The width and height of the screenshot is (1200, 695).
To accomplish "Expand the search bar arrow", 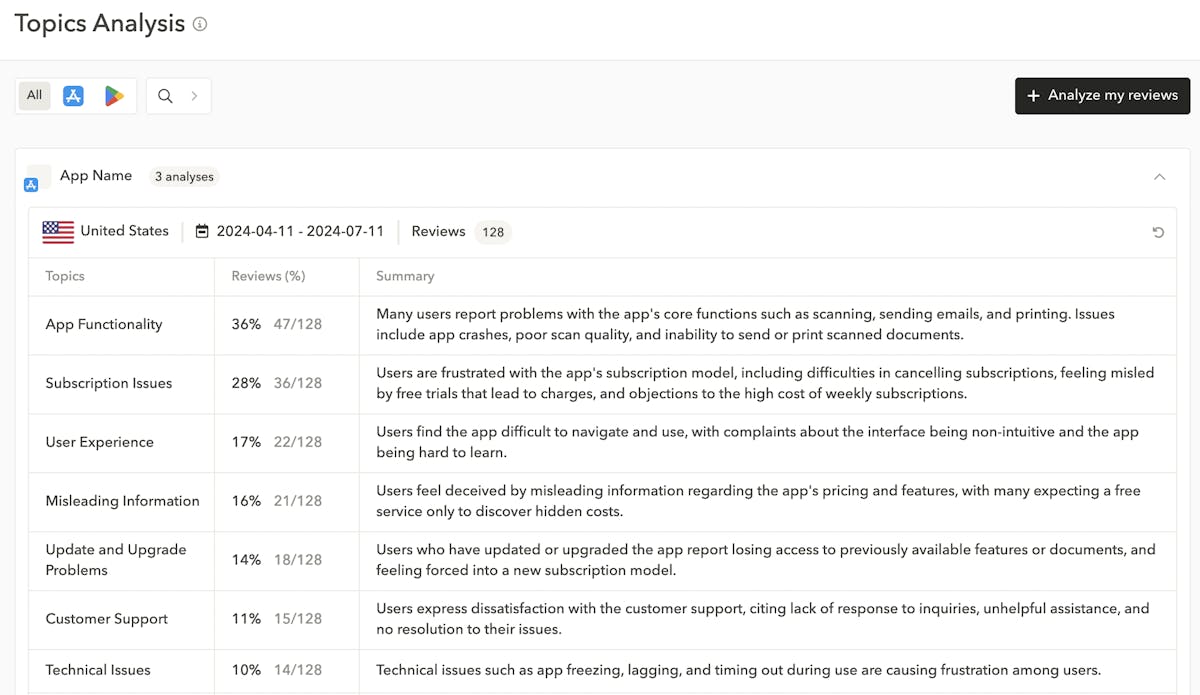I will [x=194, y=96].
